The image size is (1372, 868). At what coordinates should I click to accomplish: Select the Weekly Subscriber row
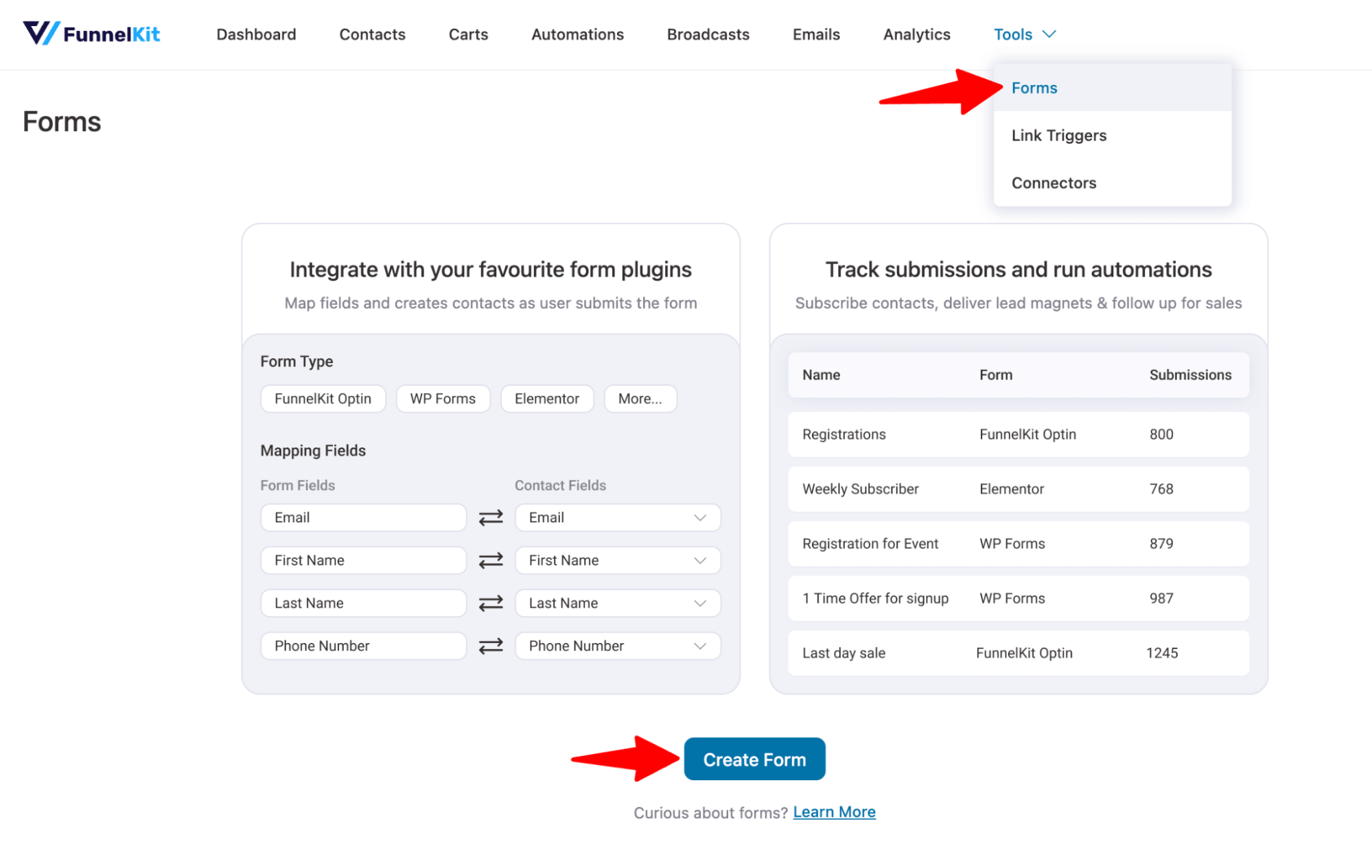[x=1019, y=489]
